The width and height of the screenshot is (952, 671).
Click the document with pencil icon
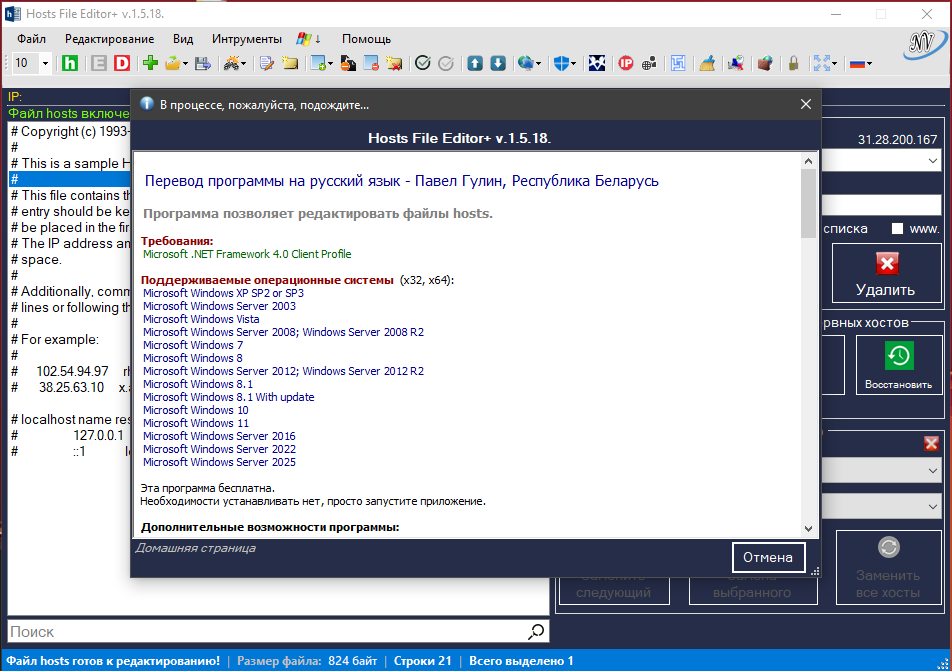pos(267,63)
